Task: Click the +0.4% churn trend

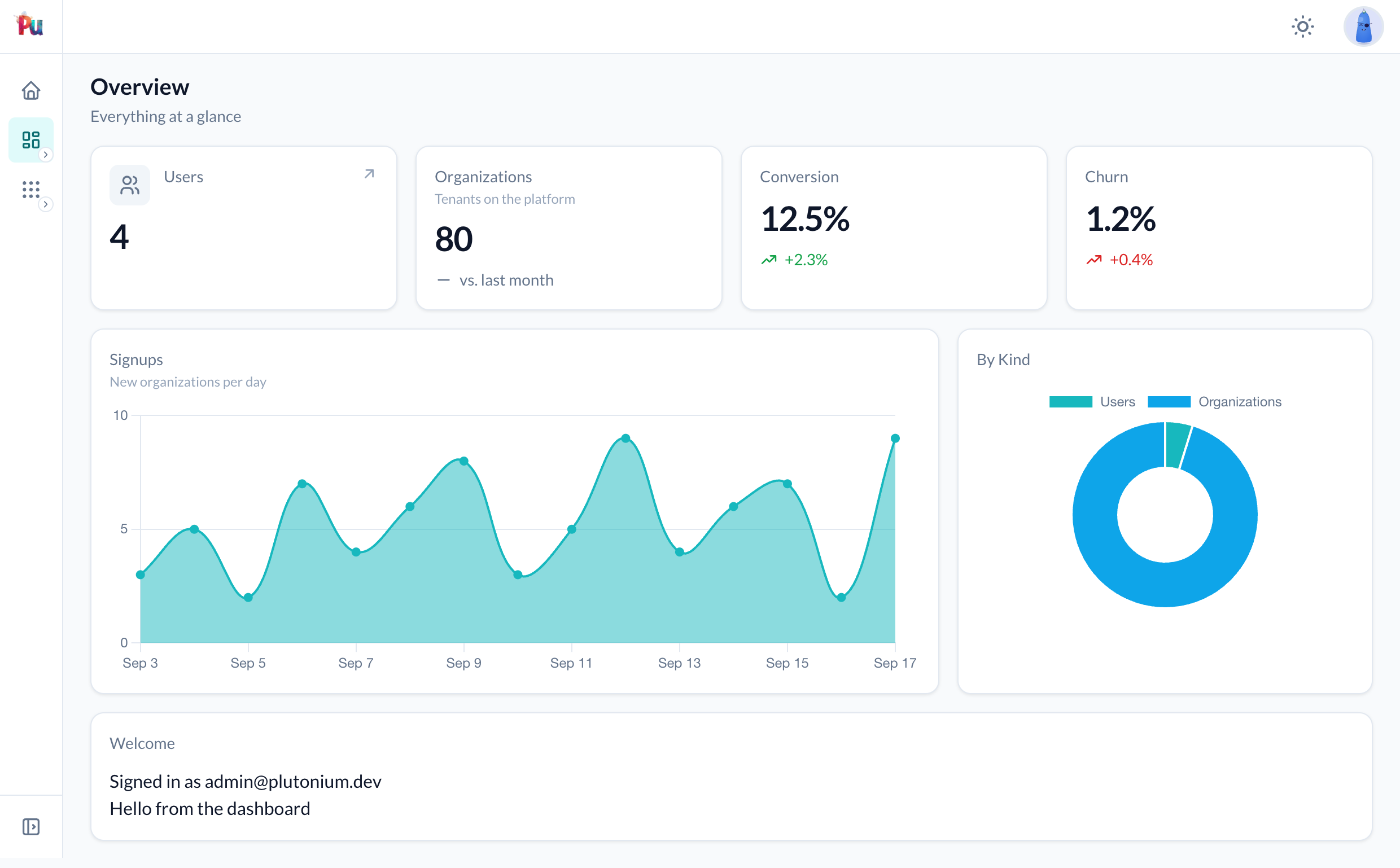Action: click(1119, 260)
